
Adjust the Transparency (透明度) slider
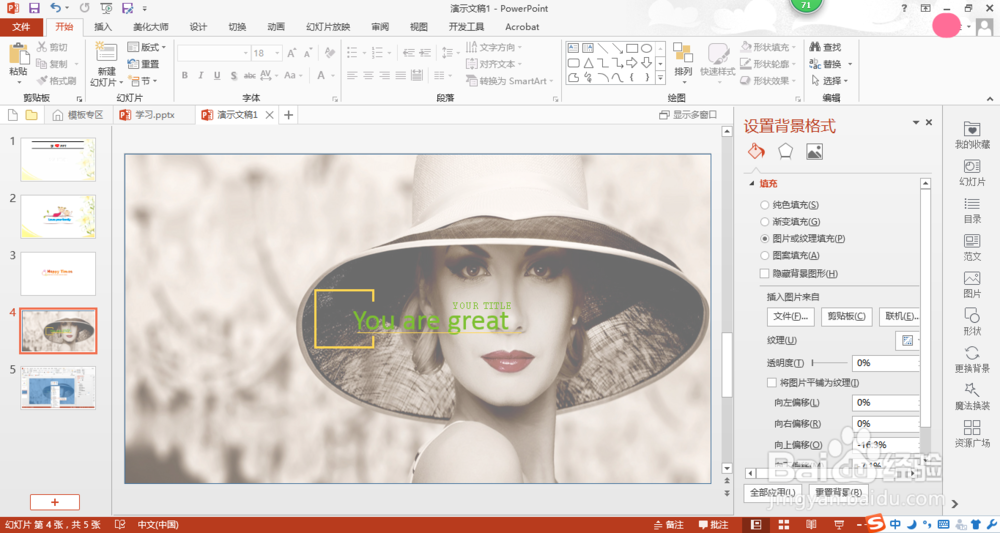pyautogui.click(x=828, y=363)
